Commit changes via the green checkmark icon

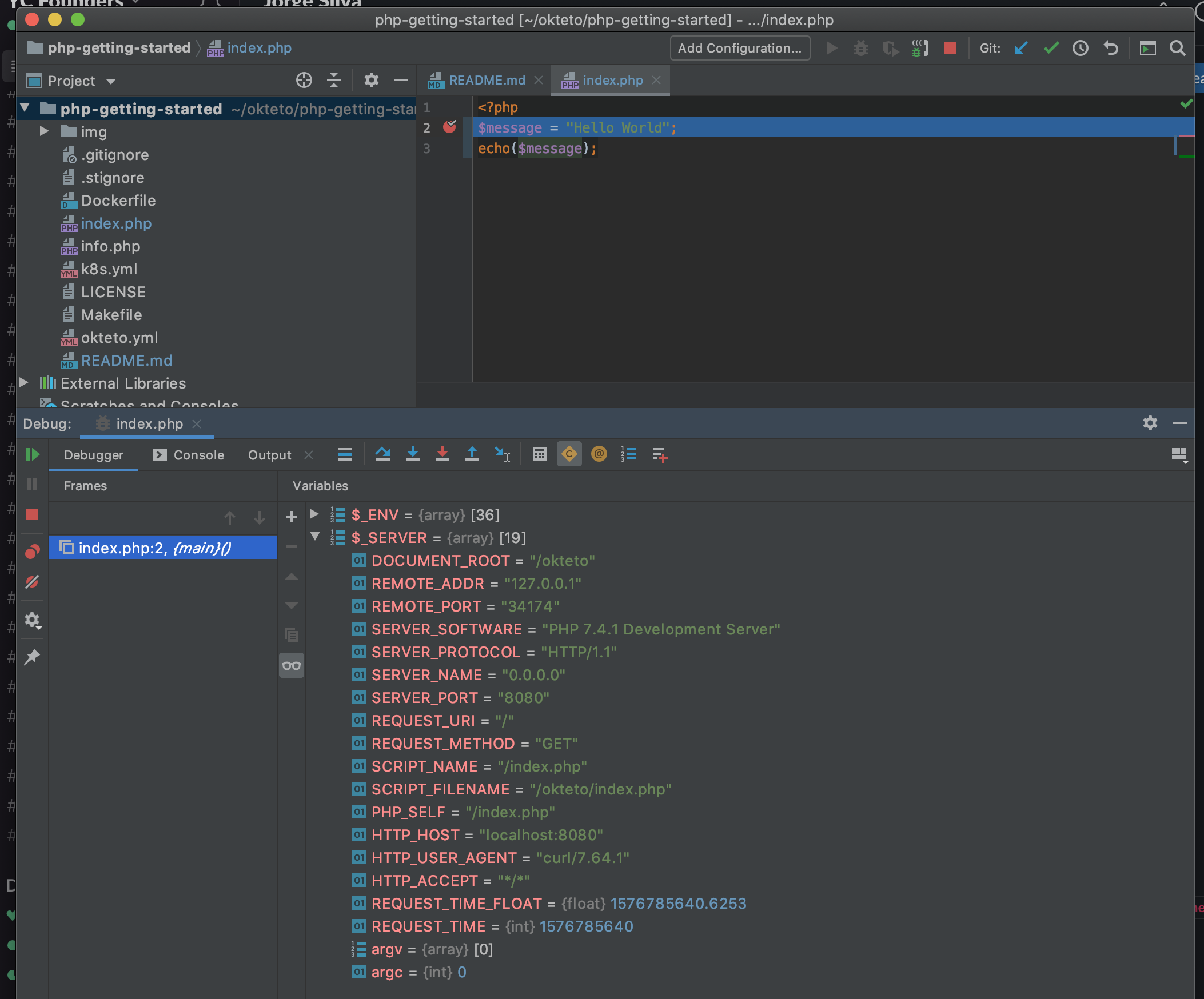pos(1051,48)
